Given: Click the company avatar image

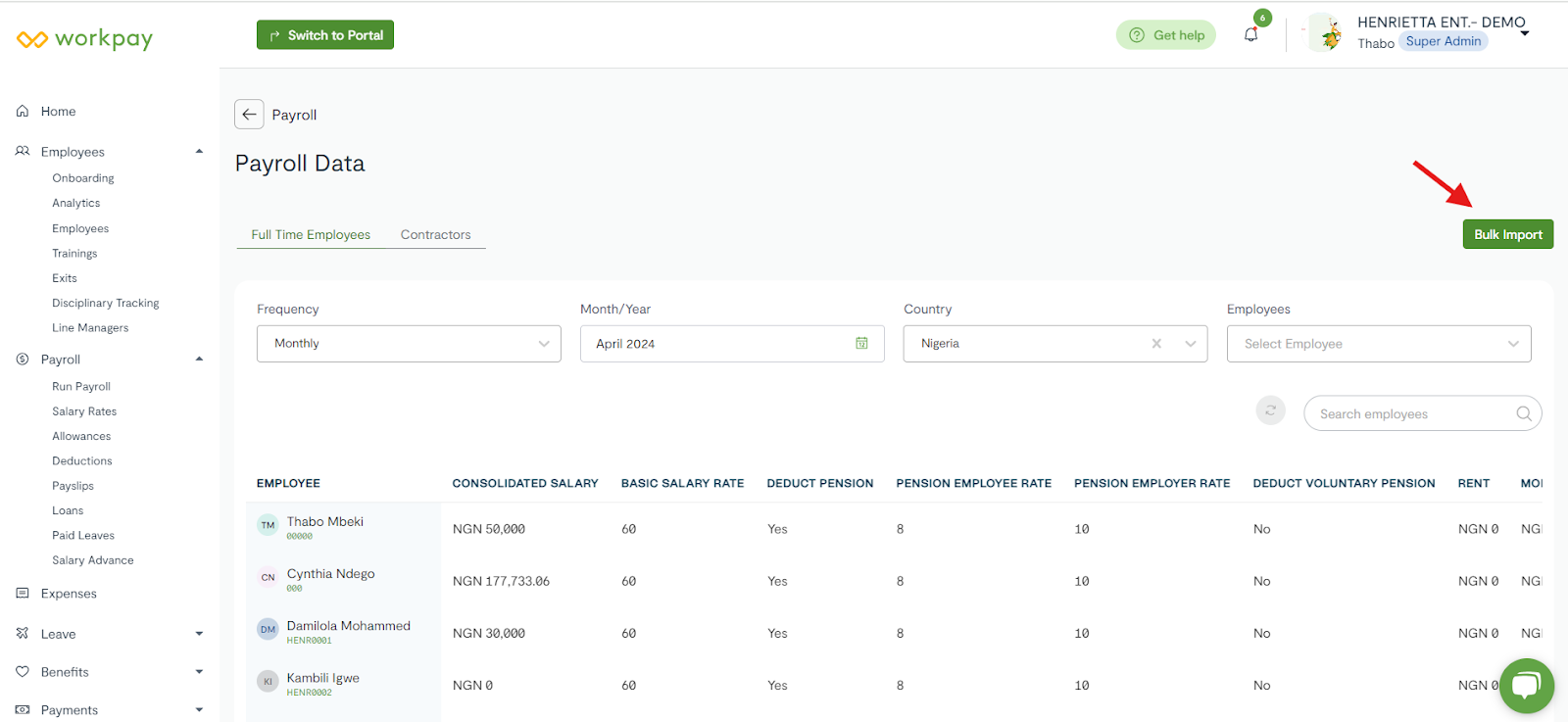Looking at the screenshot, I should pos(1329,34).
